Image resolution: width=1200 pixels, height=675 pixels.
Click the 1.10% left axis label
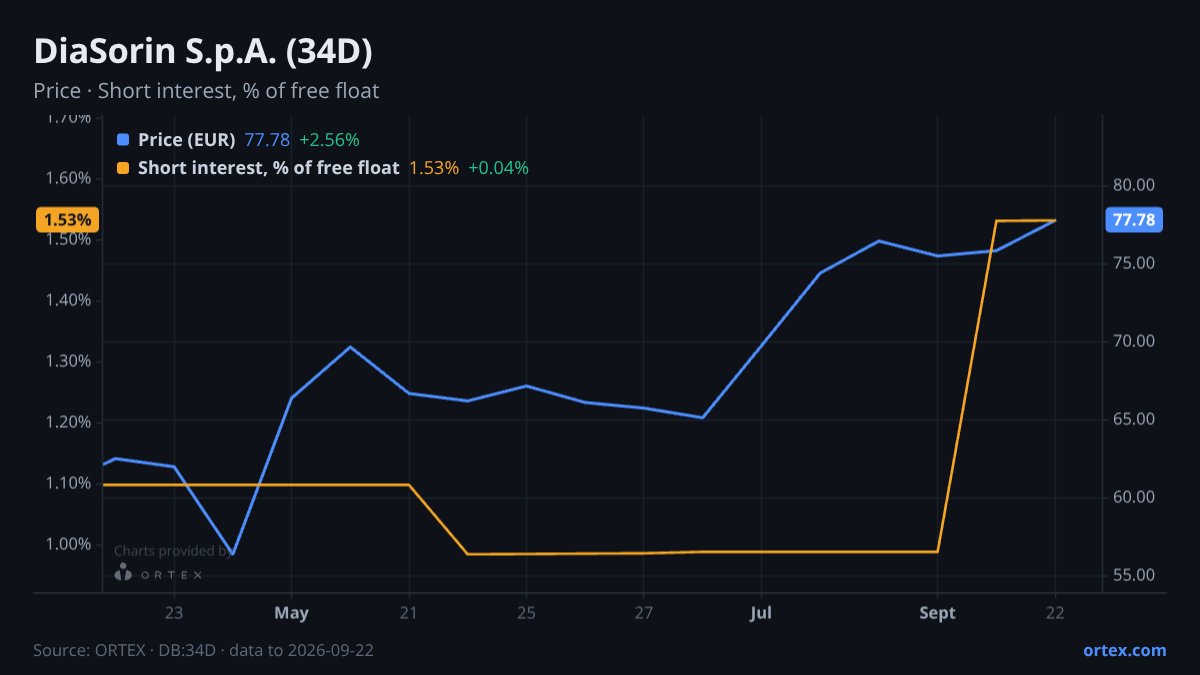click(x=69, y=483)
